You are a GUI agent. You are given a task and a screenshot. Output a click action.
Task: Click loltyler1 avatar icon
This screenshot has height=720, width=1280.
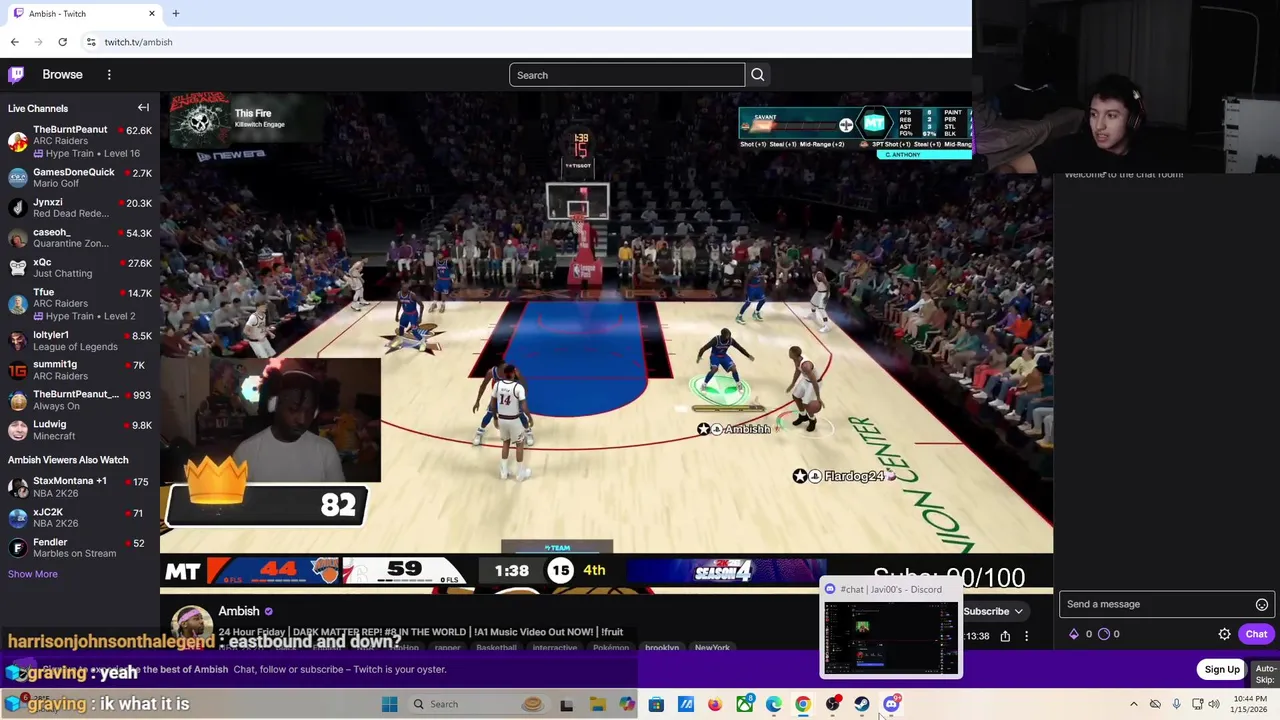(17, 341)
